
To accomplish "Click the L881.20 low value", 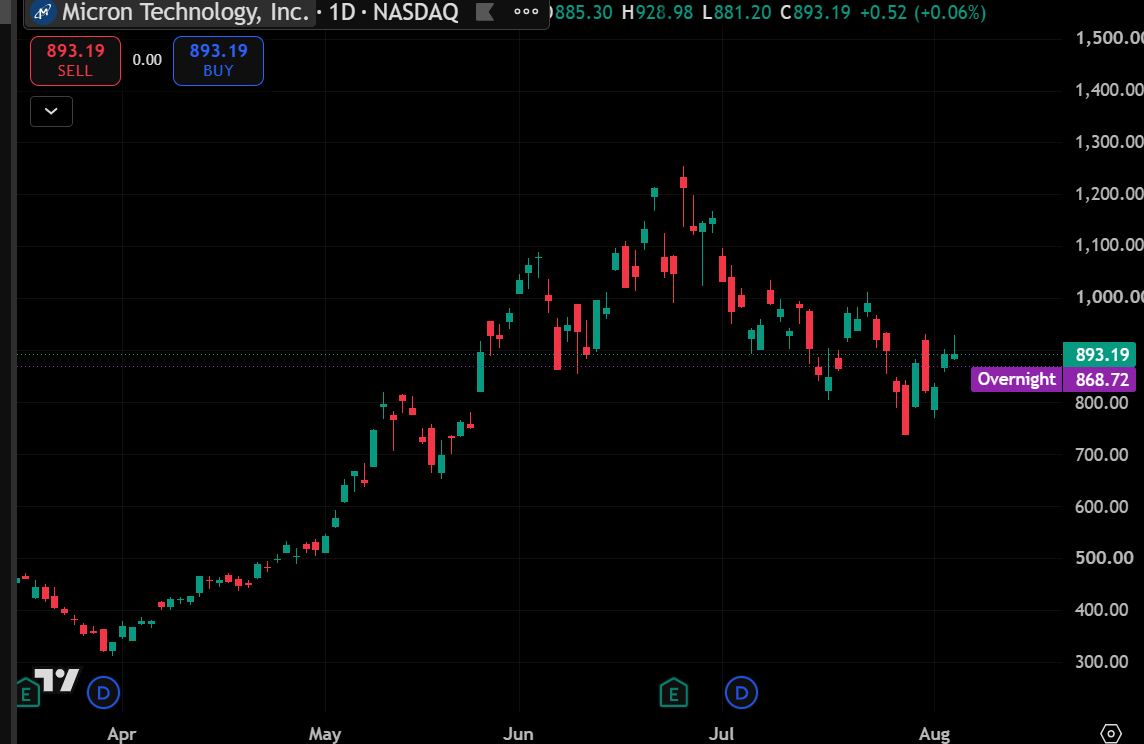I will pyautogui.click(x=736, y=12).
